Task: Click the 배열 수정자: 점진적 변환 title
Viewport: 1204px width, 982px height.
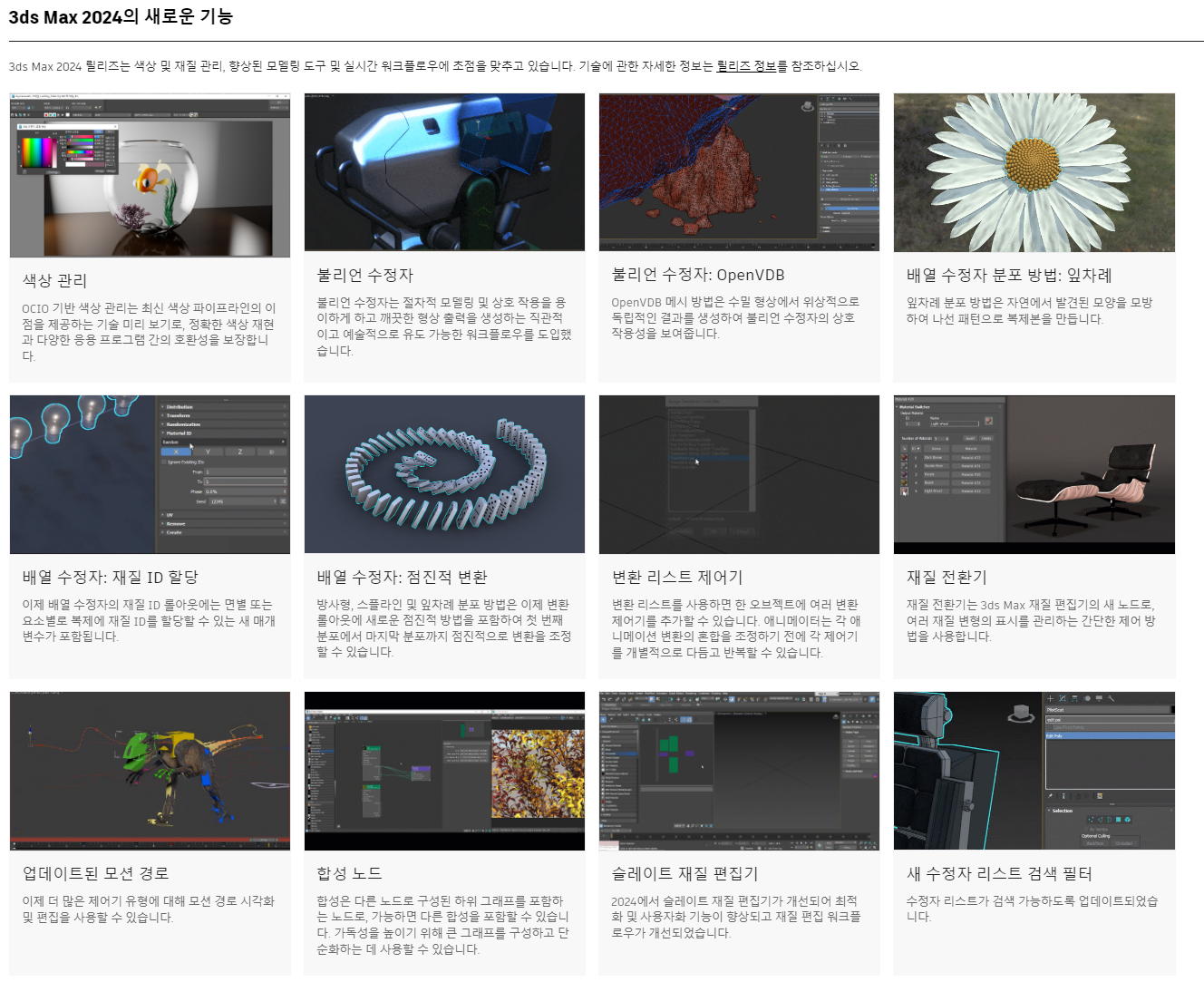Action: tap(402, 577)
